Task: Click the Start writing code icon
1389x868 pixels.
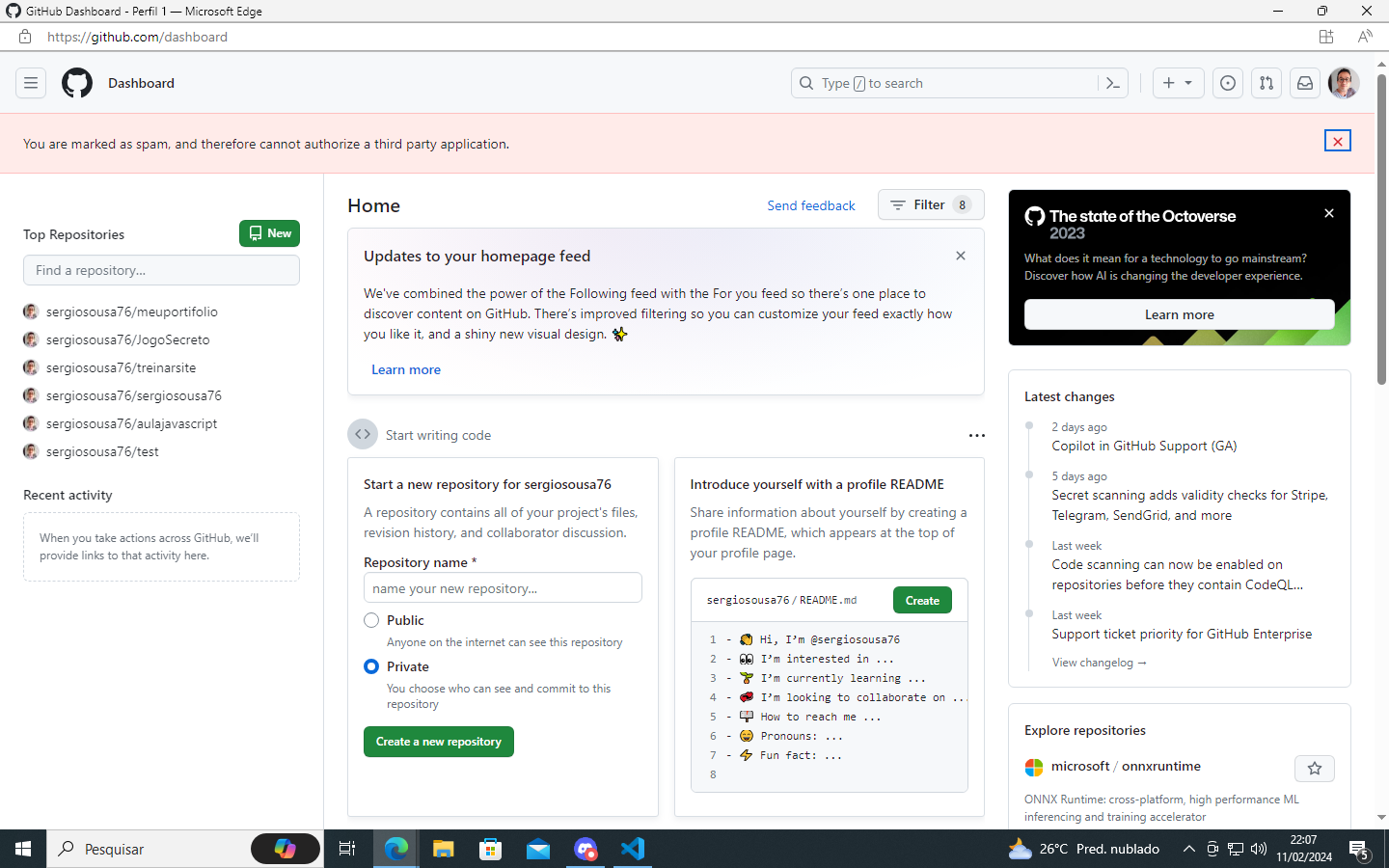Action: [x=363, y=434]
